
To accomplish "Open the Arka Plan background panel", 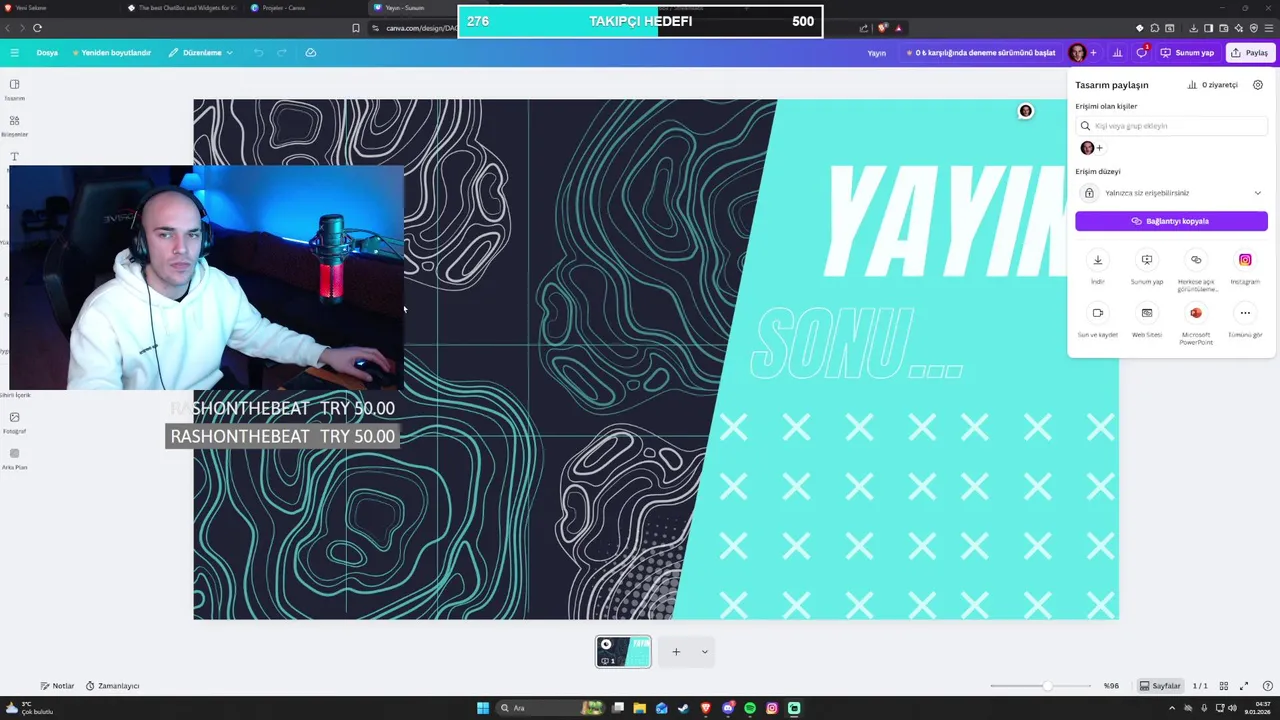I will 14,459.
